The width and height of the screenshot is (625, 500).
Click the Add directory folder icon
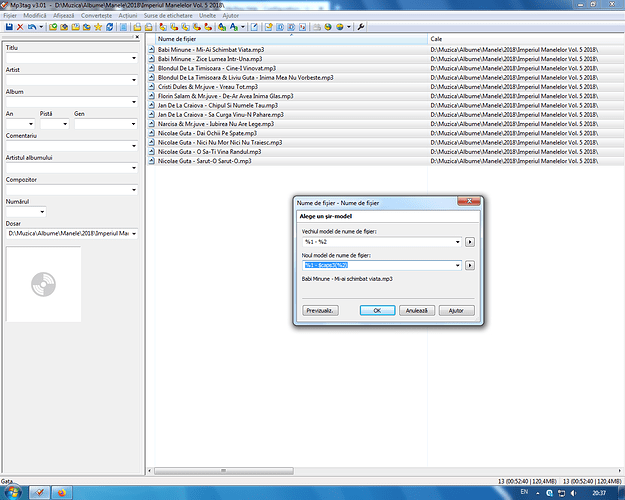(64, 27)
